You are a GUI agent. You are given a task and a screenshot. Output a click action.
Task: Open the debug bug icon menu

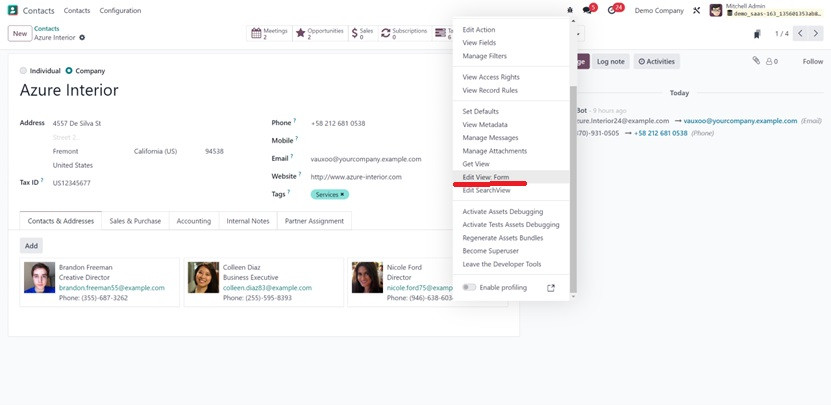(x=570, y=10)
